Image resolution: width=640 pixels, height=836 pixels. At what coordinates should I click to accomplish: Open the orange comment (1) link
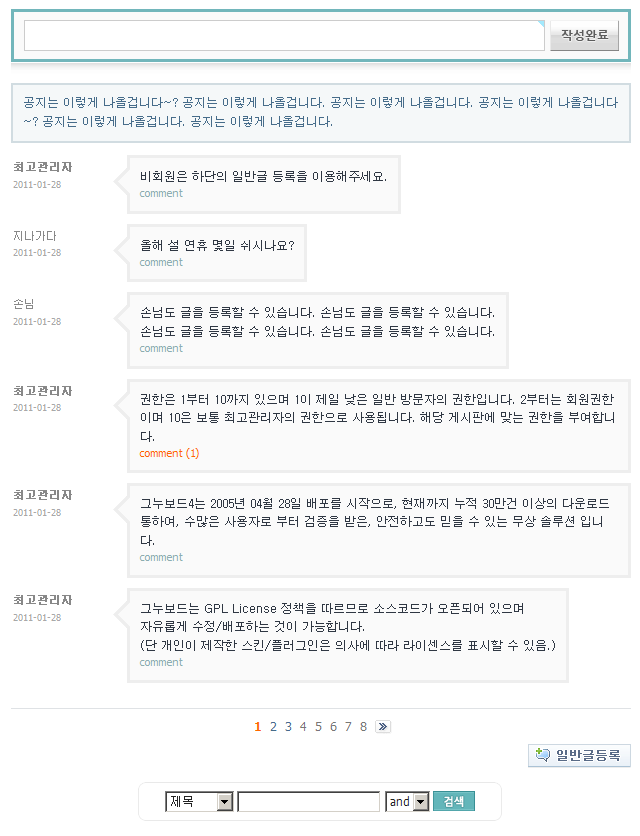[169, 453]
